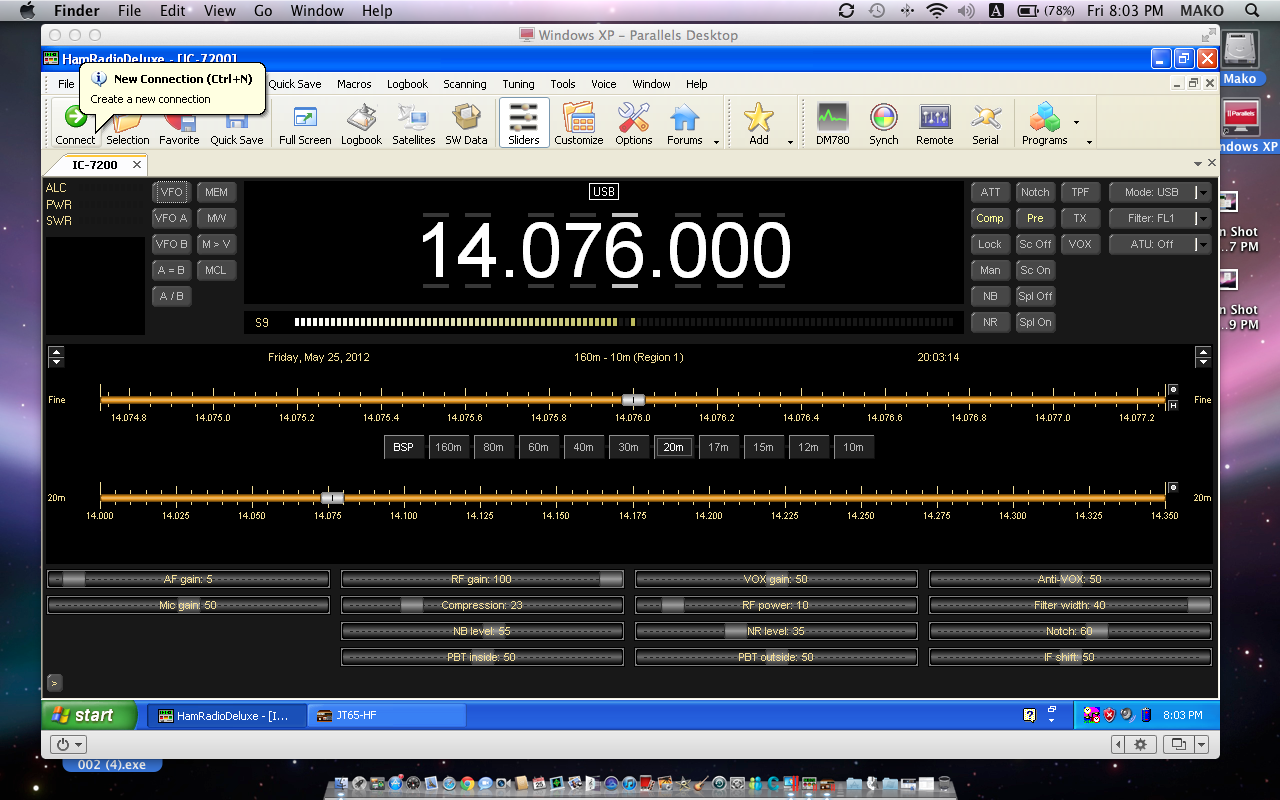The image size is (1280, 800).
Task: Toggle the TPF button
Action: tap(1080, 192)
